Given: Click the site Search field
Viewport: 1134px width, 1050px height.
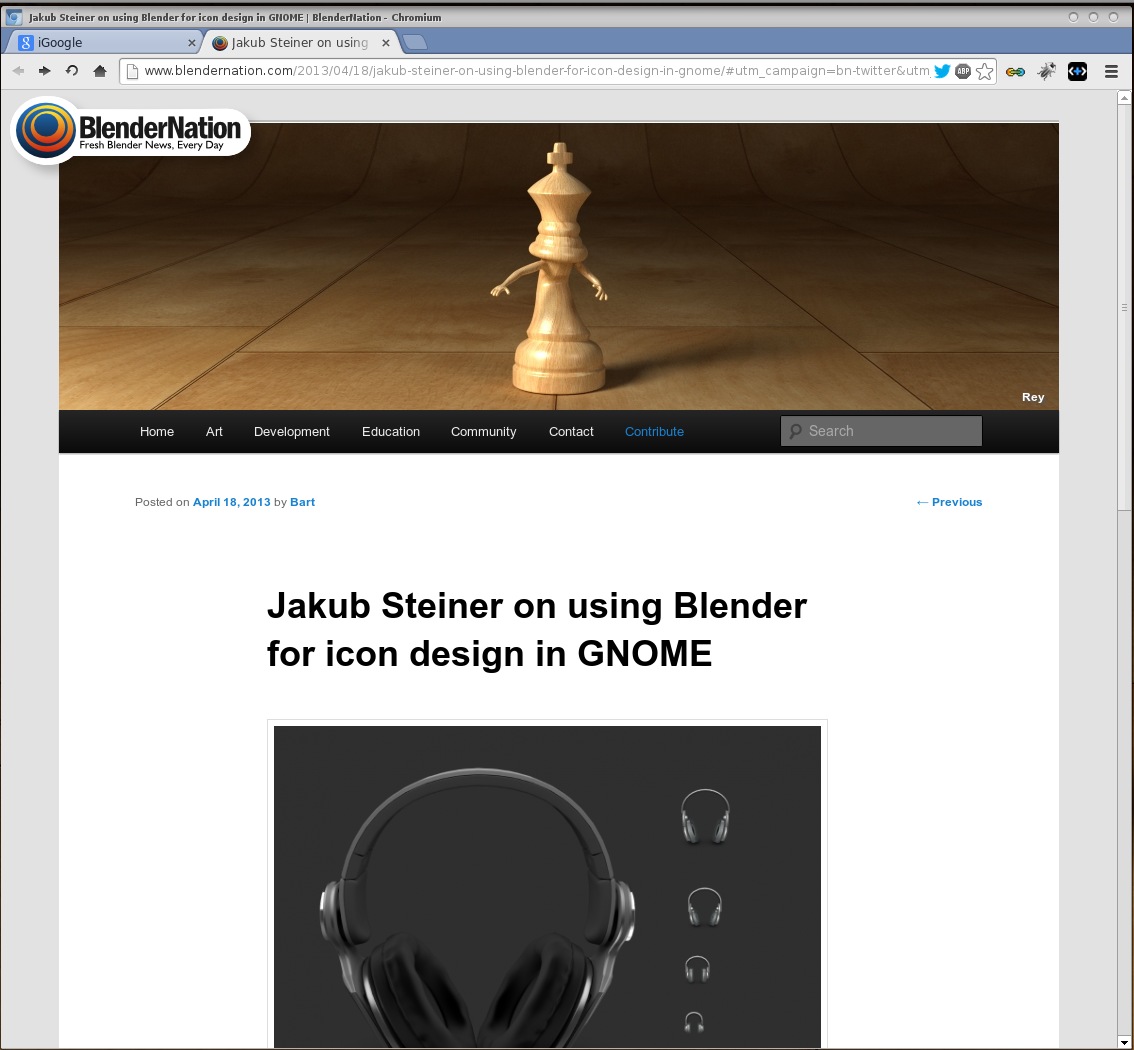Looking at the screenshot, I should click(882, 431).
